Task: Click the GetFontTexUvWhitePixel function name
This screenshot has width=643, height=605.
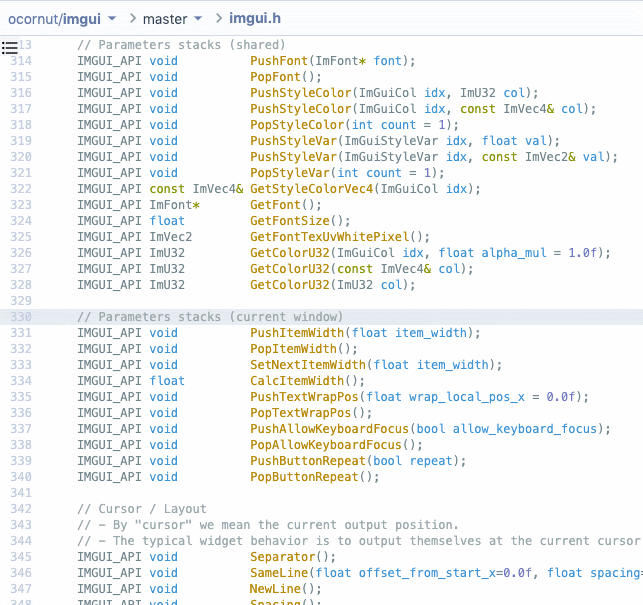Action: [x=330, y=237]
